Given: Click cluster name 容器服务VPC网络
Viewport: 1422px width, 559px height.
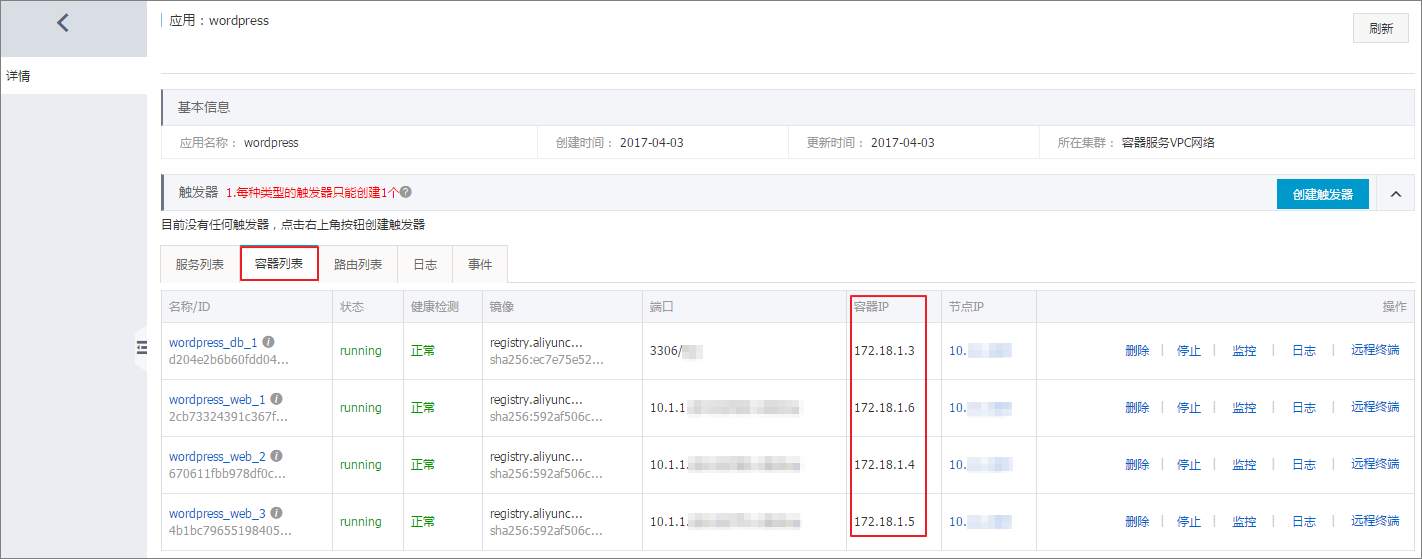Looking at the screenshot, I should [1169, 142].
